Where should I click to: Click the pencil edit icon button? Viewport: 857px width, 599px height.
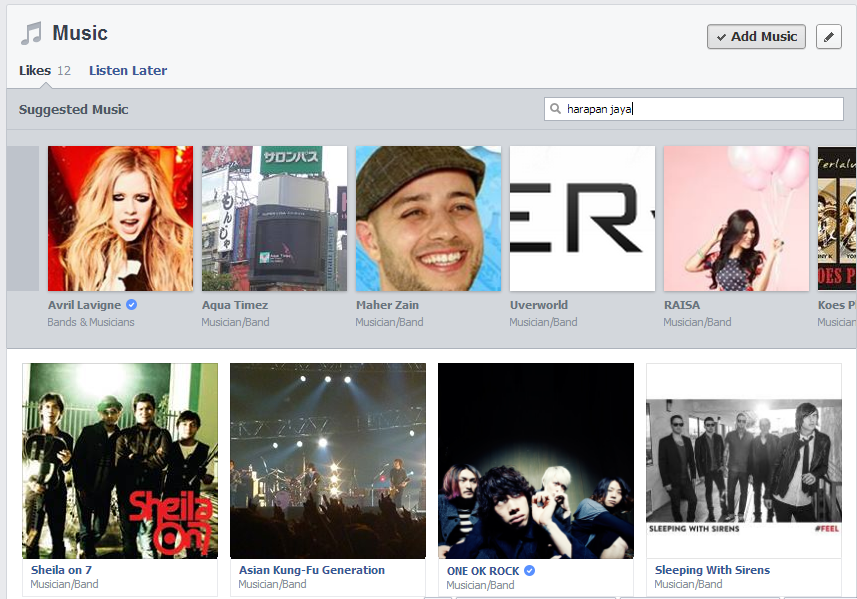pyautogui.click(x=829, y=37)
